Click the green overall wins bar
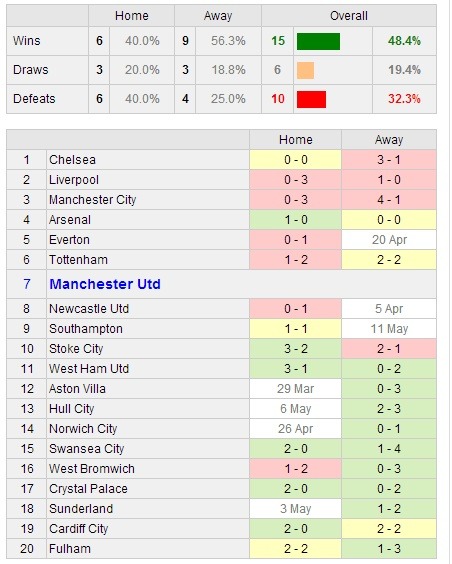Viewport: 452px width, 564px height. coord(318,41)
